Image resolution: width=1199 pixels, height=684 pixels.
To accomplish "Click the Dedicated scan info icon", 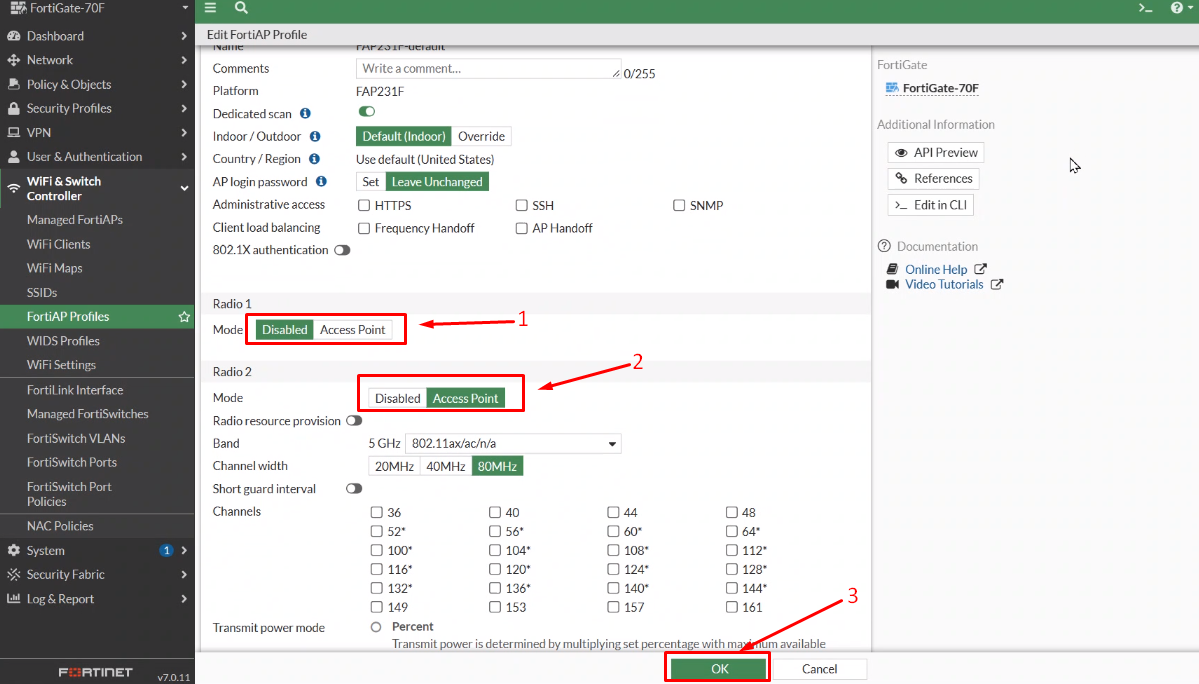I will [x=305, y=113].
